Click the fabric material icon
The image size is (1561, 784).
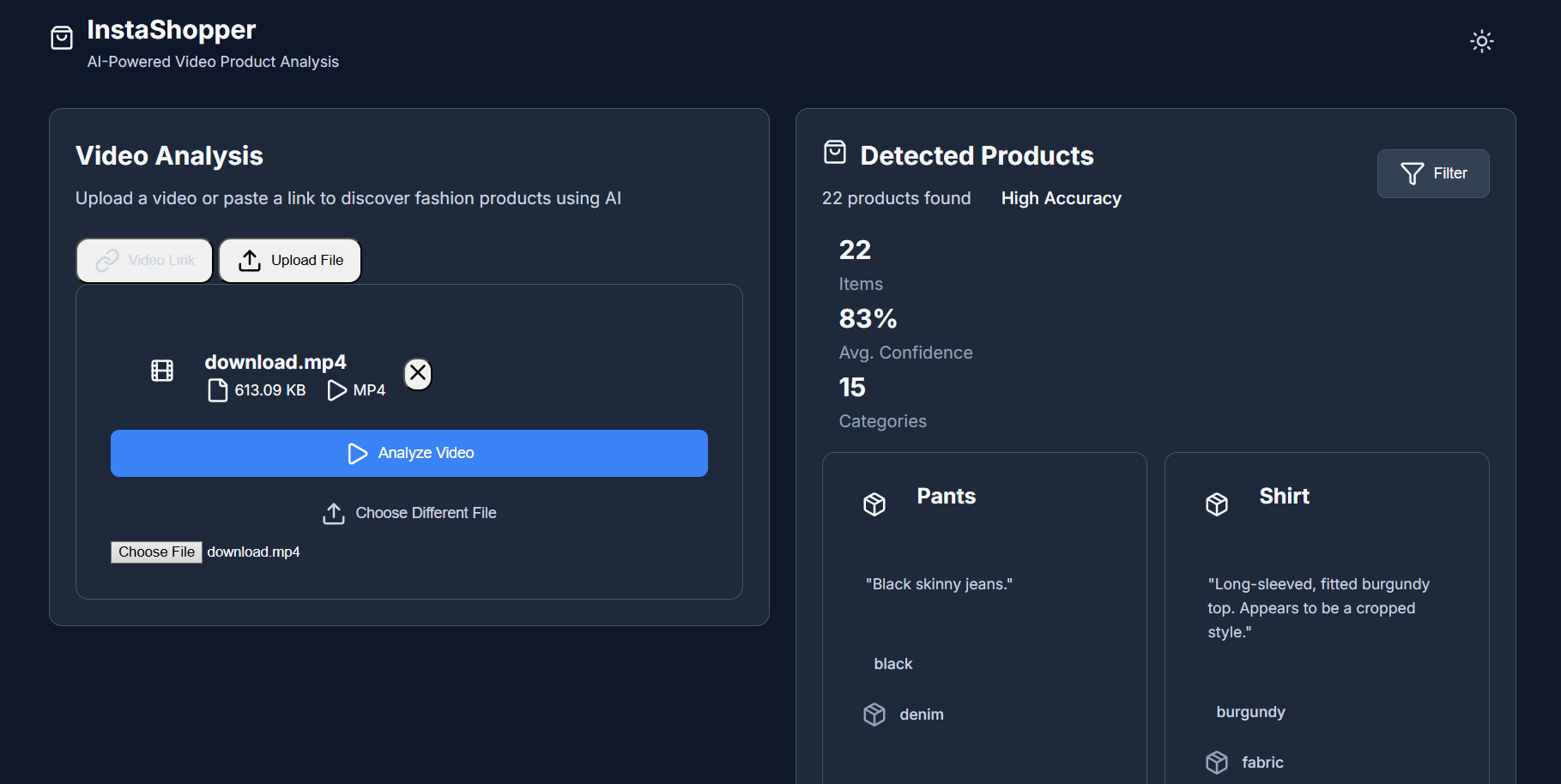(1217, 763)
